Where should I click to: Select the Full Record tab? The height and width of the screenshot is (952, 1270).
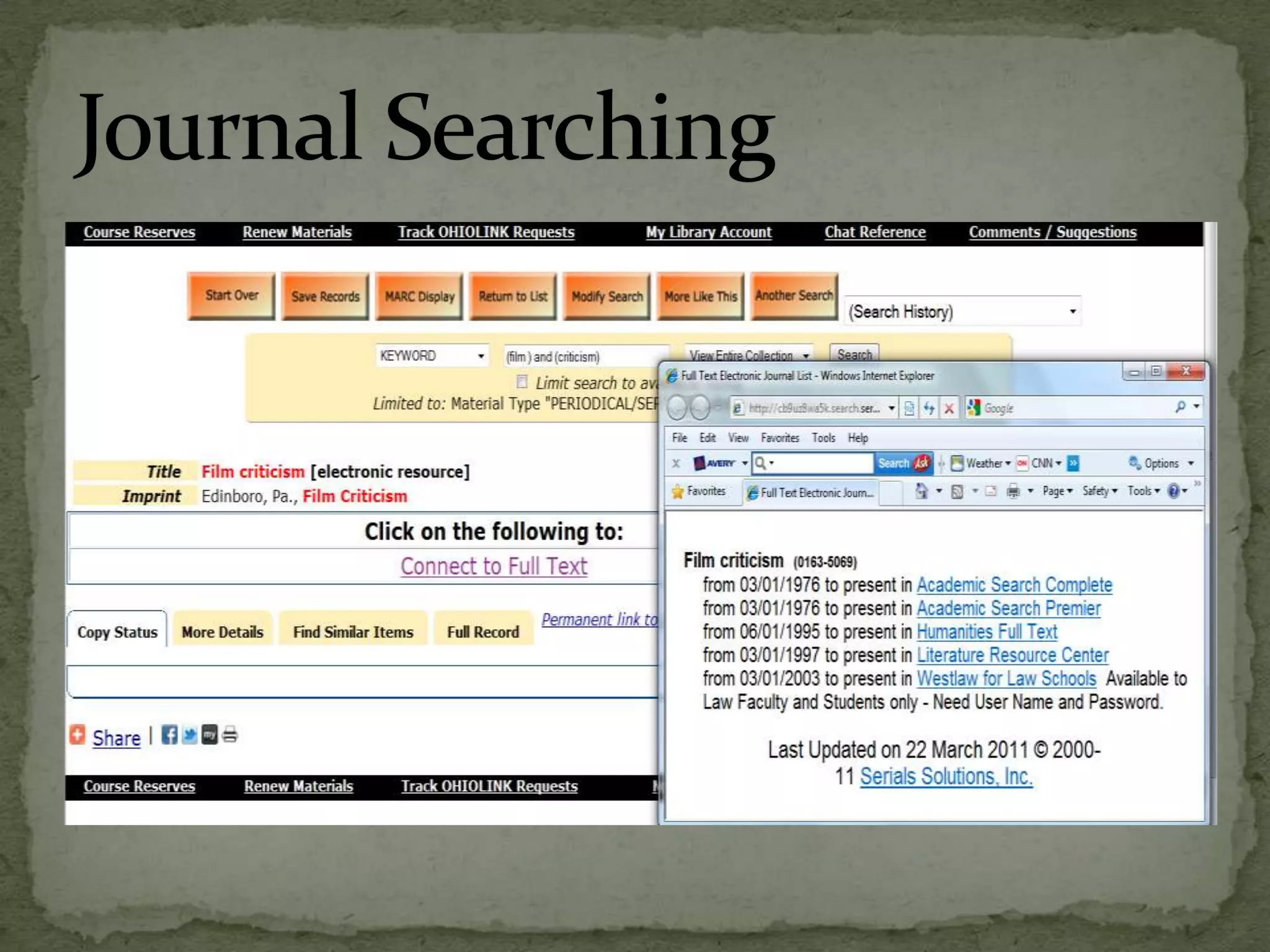click(483, 632)
